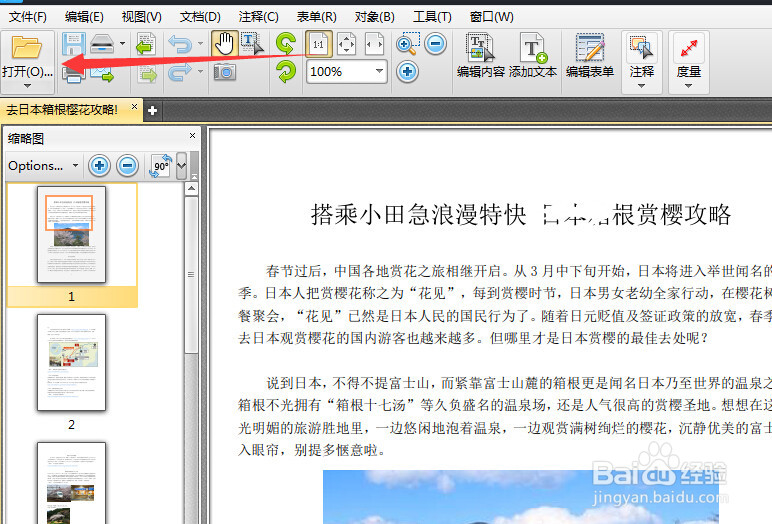This screenshot has width=772, height=524.
Task: Open the 表单(R) menu
Action: point(317,17)
